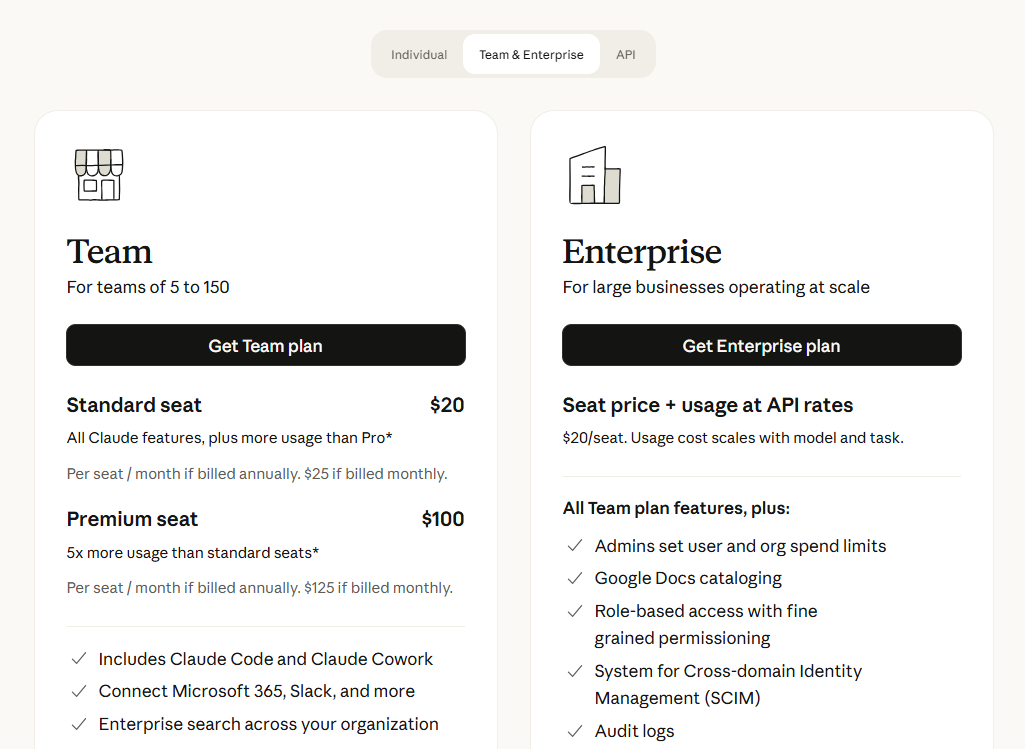The width and height of the screenshot is (1025, 749).
Task: Switch to the Individual tab
Action: [x=419, y=54]
